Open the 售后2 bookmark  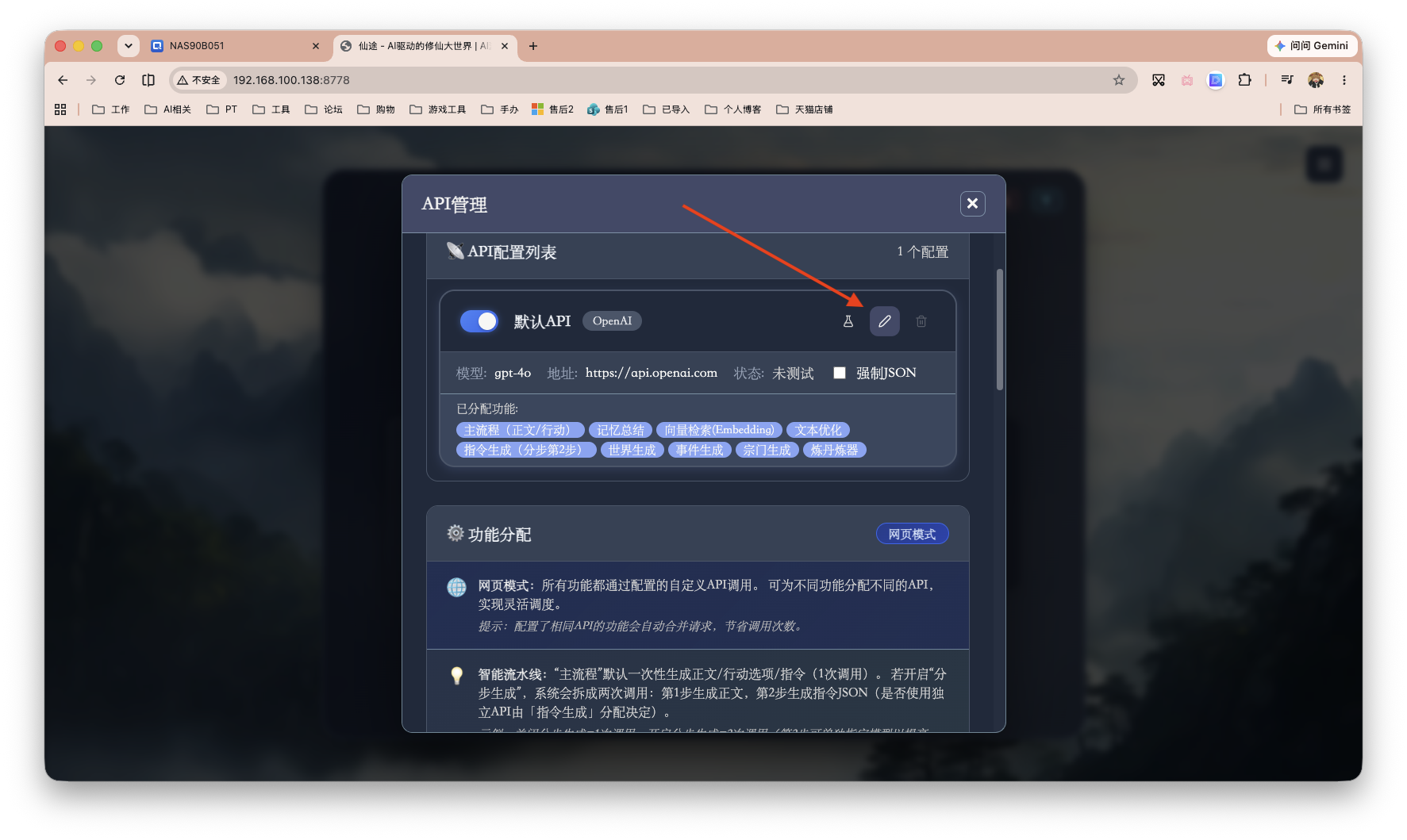click(553, 109)
